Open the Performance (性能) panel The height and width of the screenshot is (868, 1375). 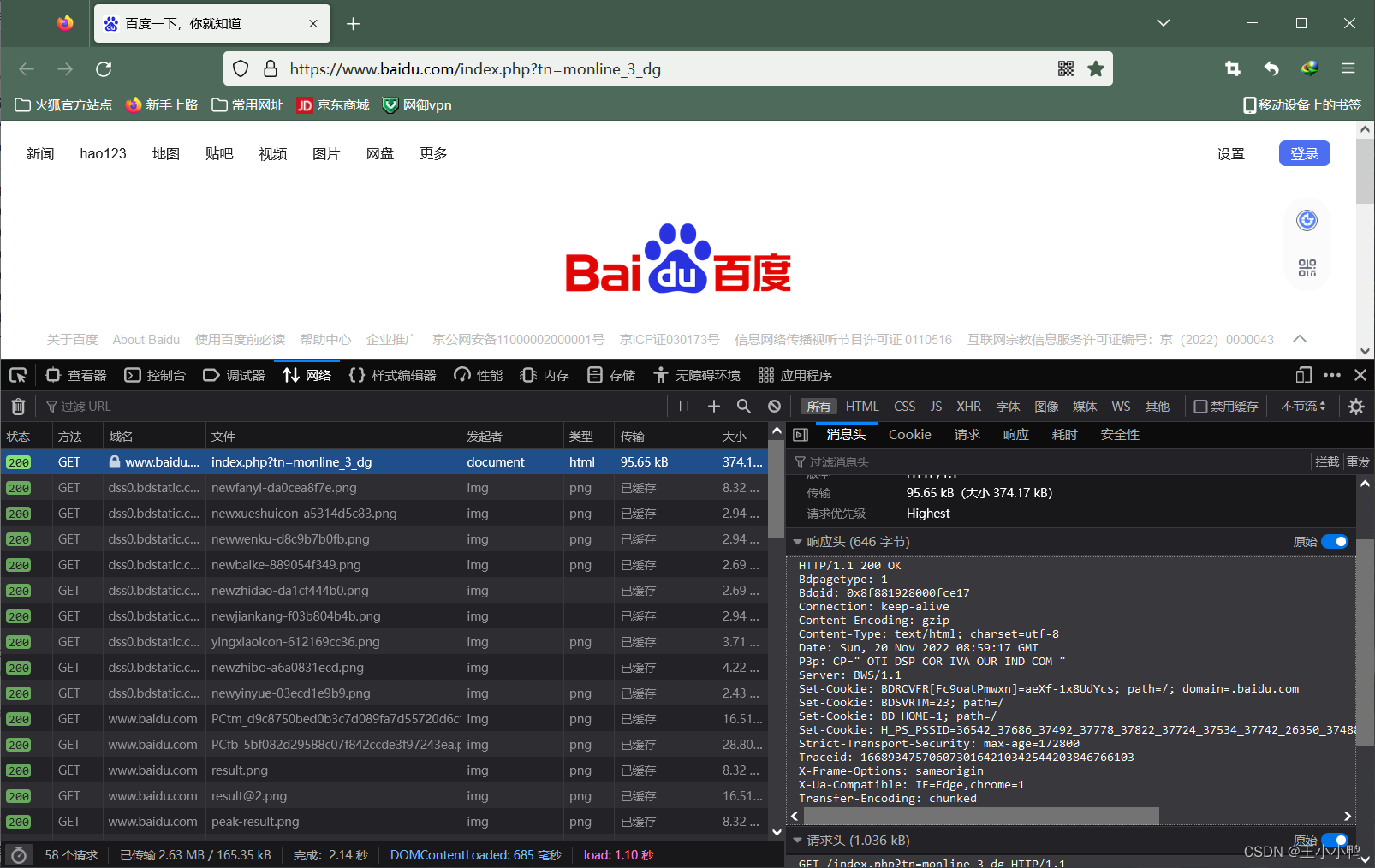479,375
